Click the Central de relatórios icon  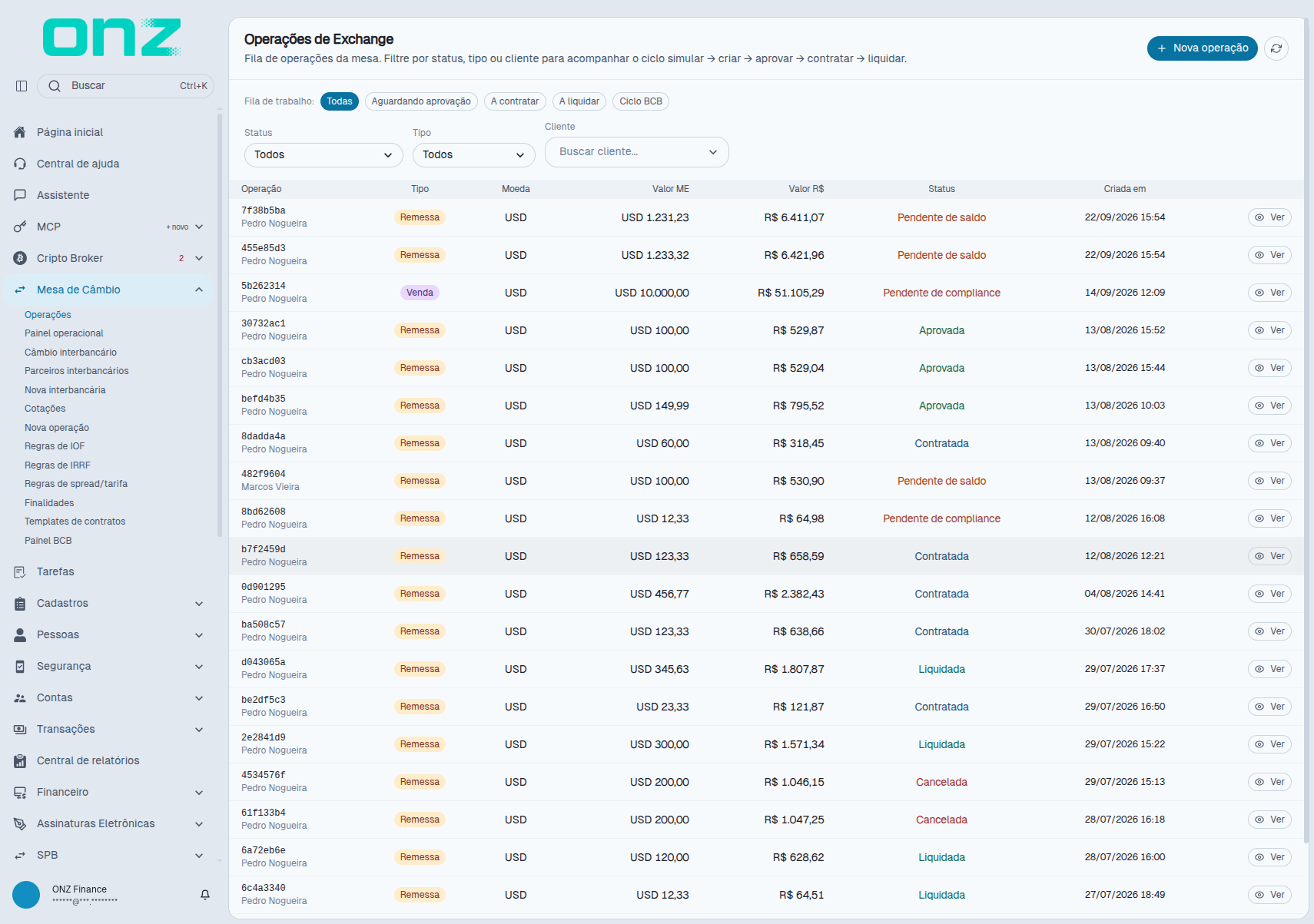tap(20, 760)
